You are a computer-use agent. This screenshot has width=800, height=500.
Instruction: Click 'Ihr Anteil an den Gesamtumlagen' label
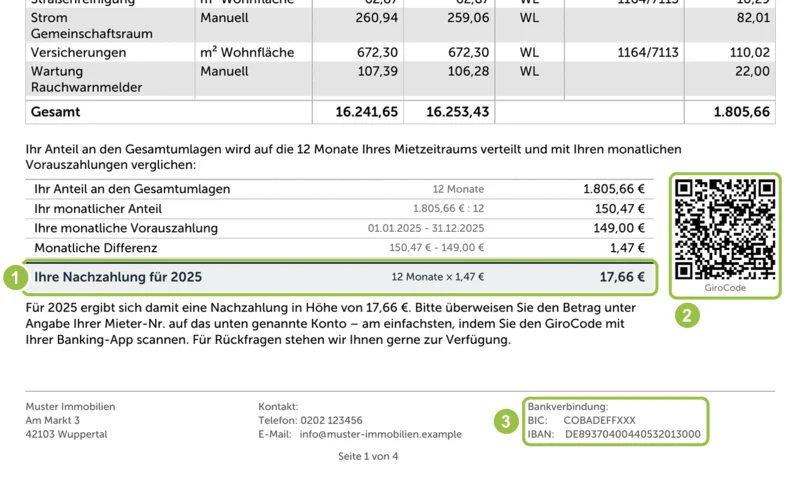(132, 189)
